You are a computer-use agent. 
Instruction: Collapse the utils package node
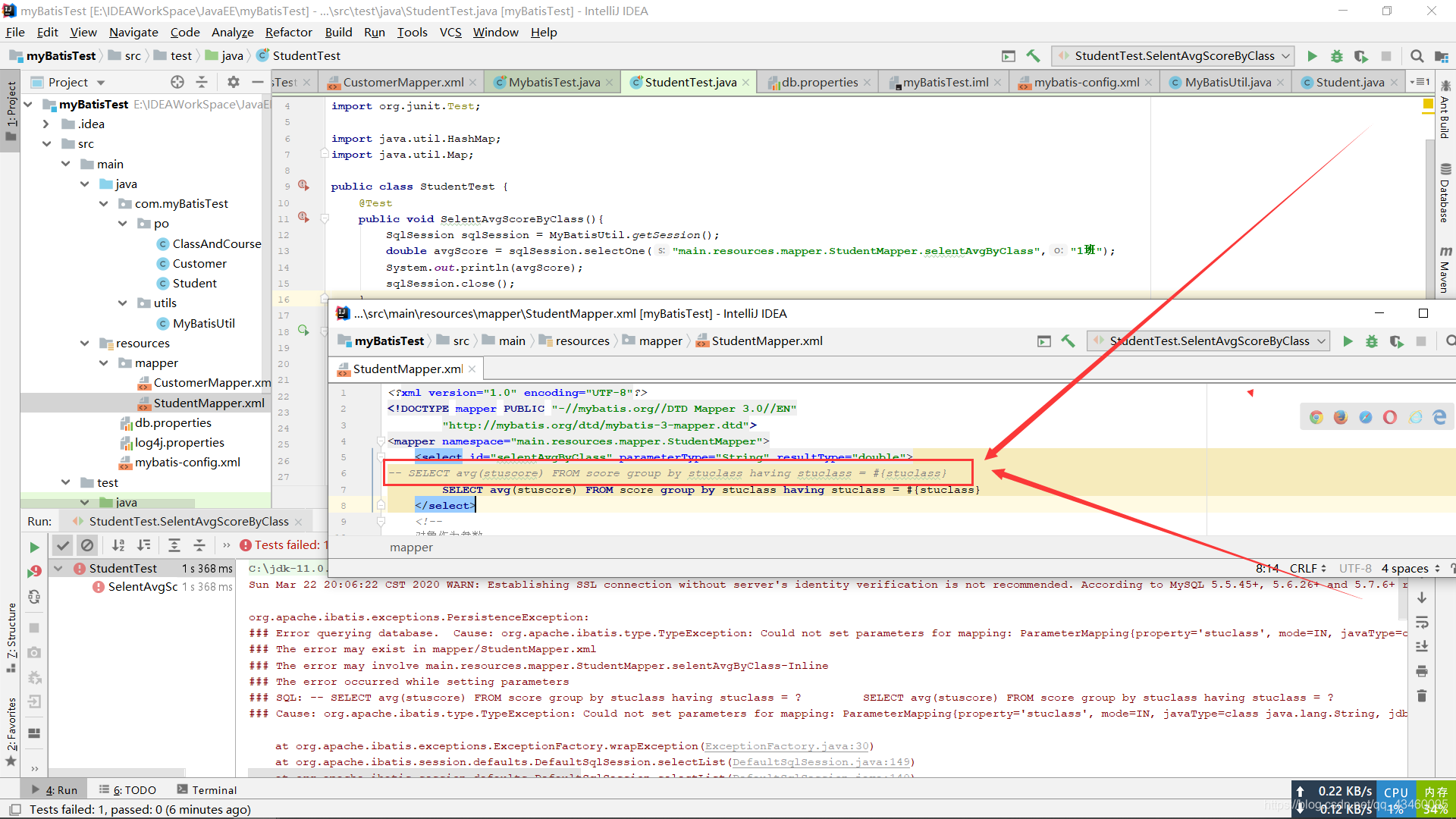pyautogui.click(x=123, y=303)
